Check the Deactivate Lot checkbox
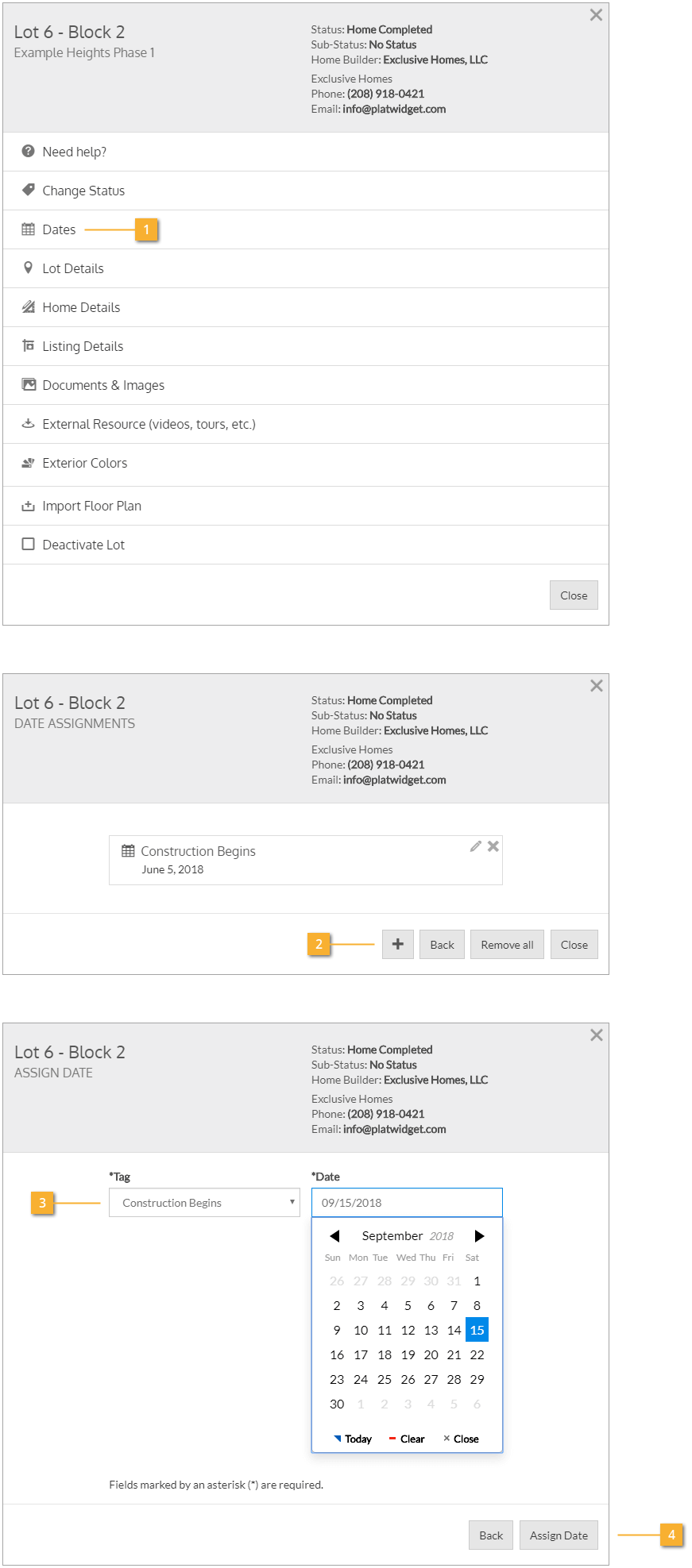 (28, 544)
